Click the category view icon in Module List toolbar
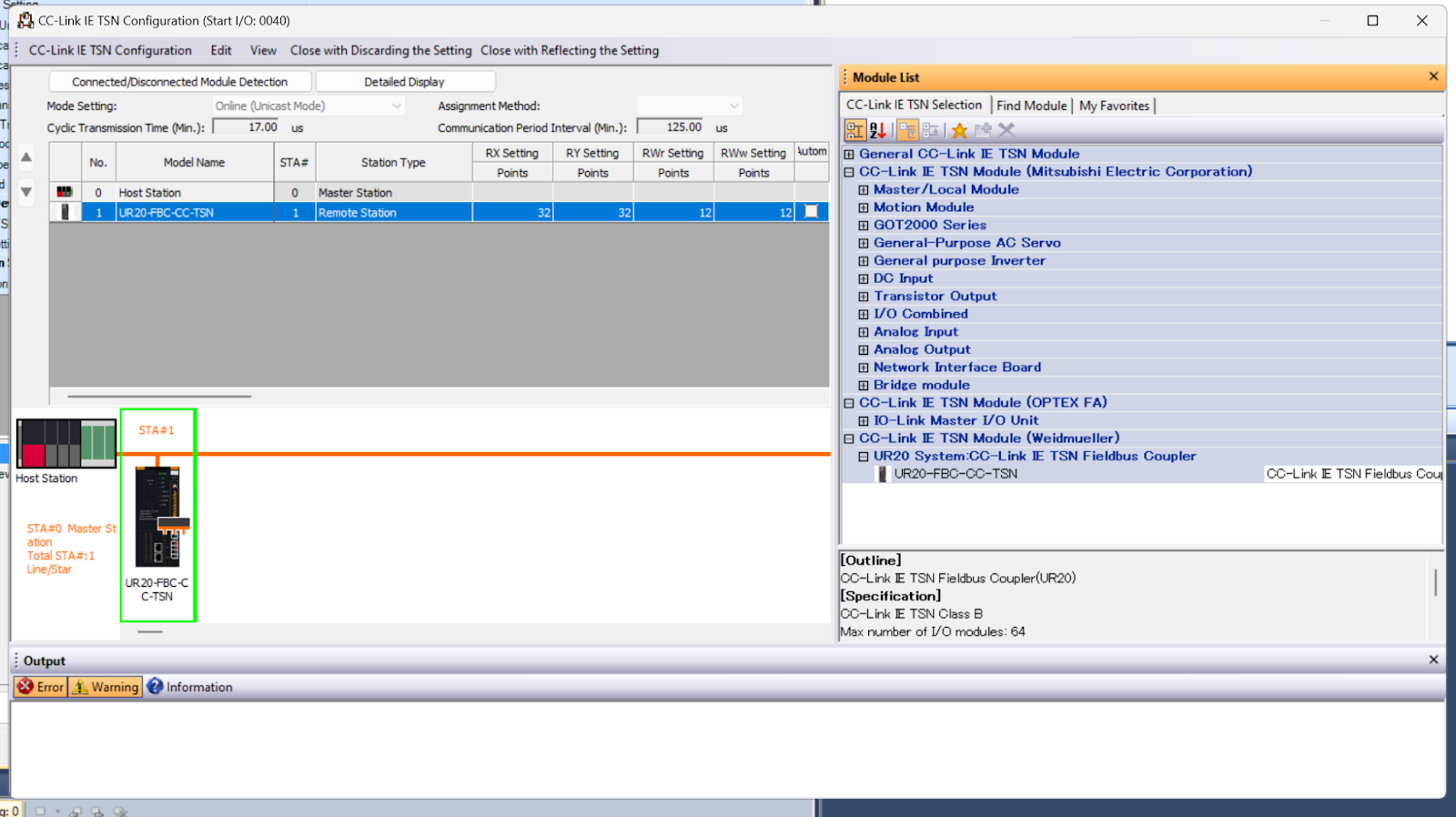This screenshot has width=1456, height=817. [854, 130]
